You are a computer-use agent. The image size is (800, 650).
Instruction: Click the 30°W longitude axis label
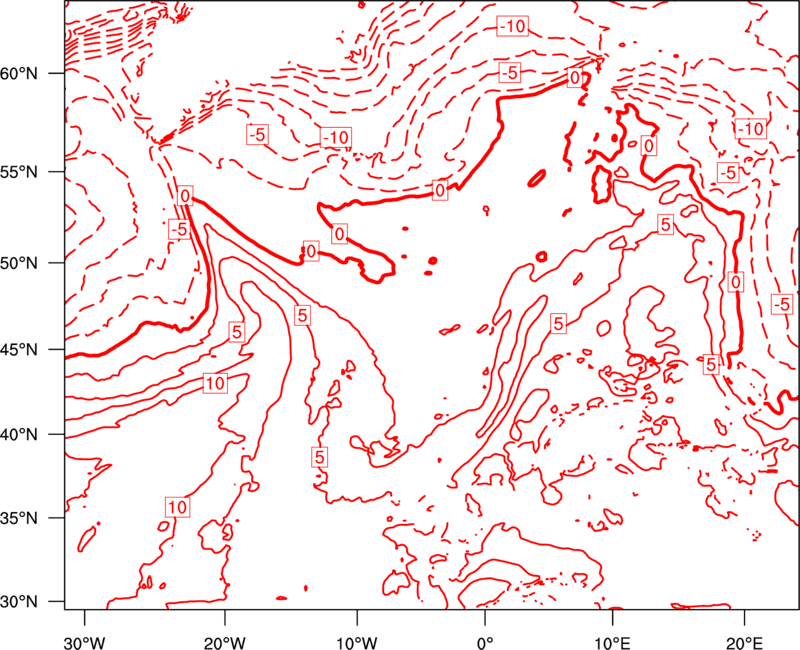point(84,643)
